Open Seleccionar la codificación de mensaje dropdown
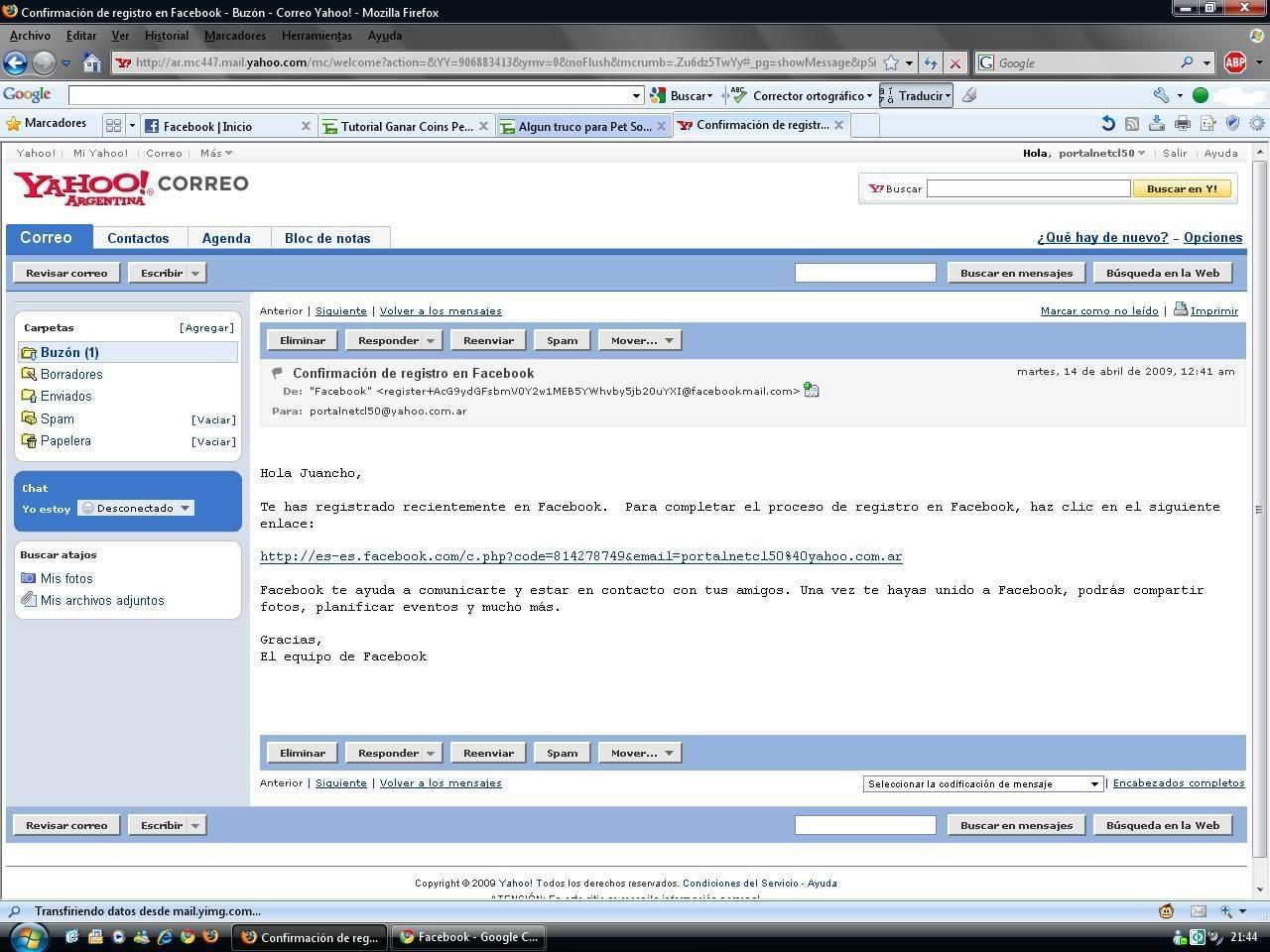Viewport: 1270px width, 952px height. pos(983,783)
